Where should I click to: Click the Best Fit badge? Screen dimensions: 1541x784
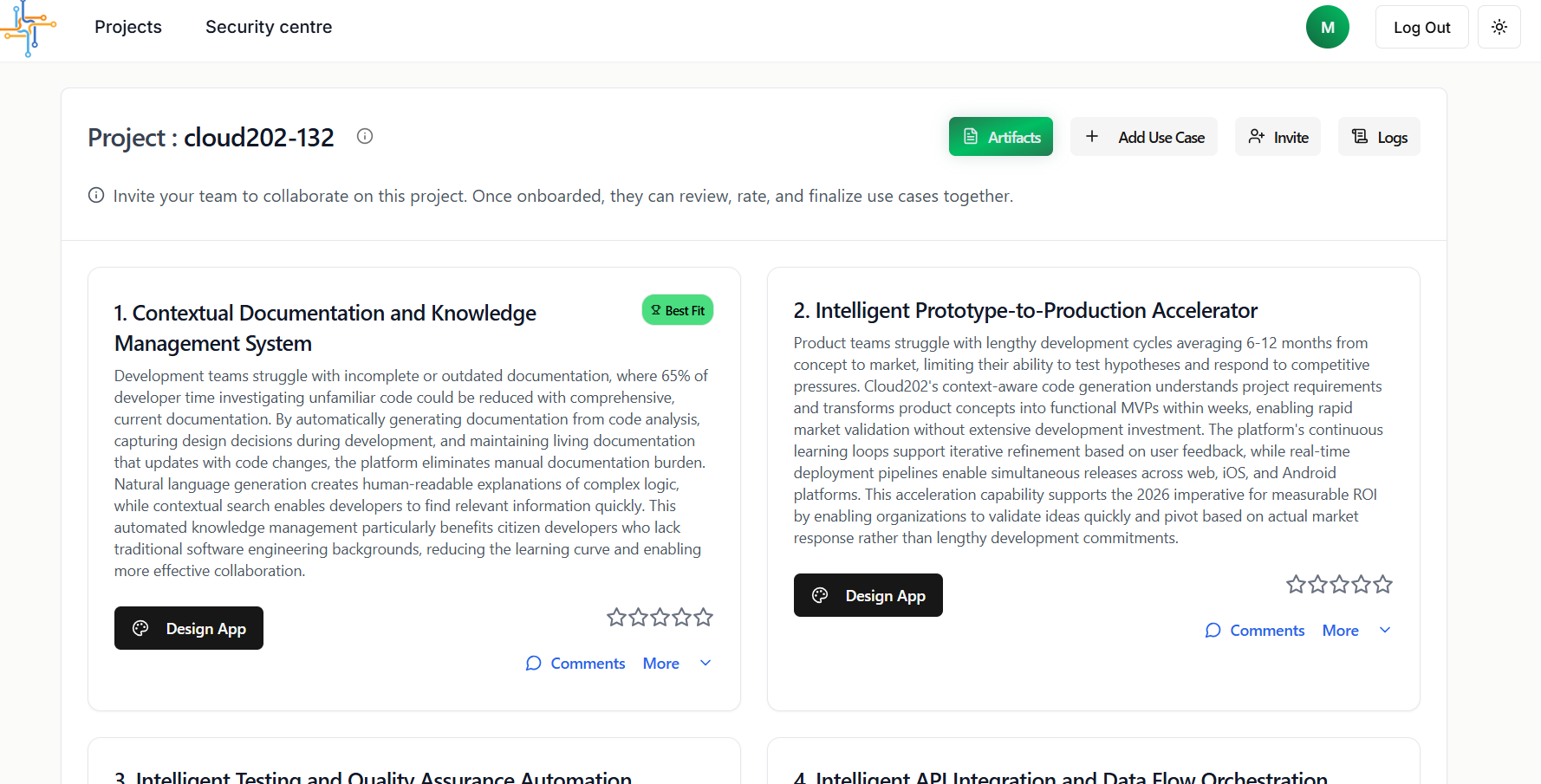click(x=678, y=310)
